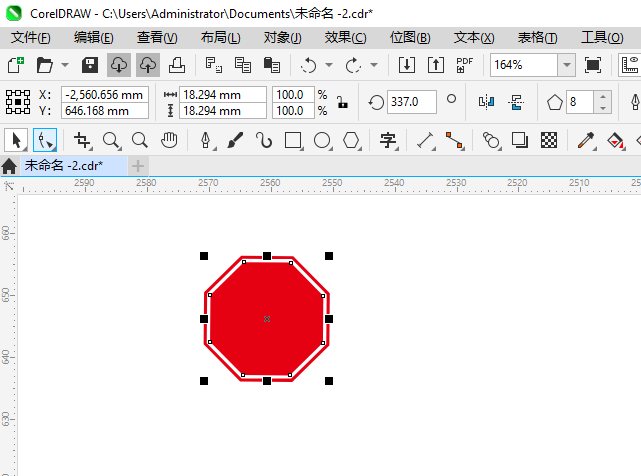Click the object height field 18.294 mm

coord(223,110)
